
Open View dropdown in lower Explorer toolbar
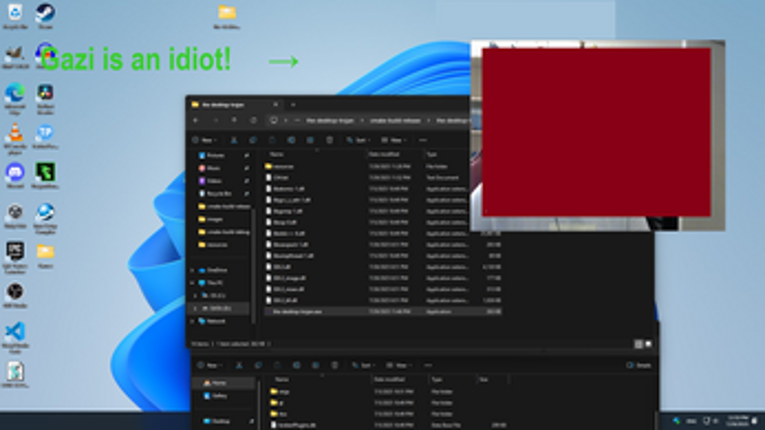[x=399, y=365]
